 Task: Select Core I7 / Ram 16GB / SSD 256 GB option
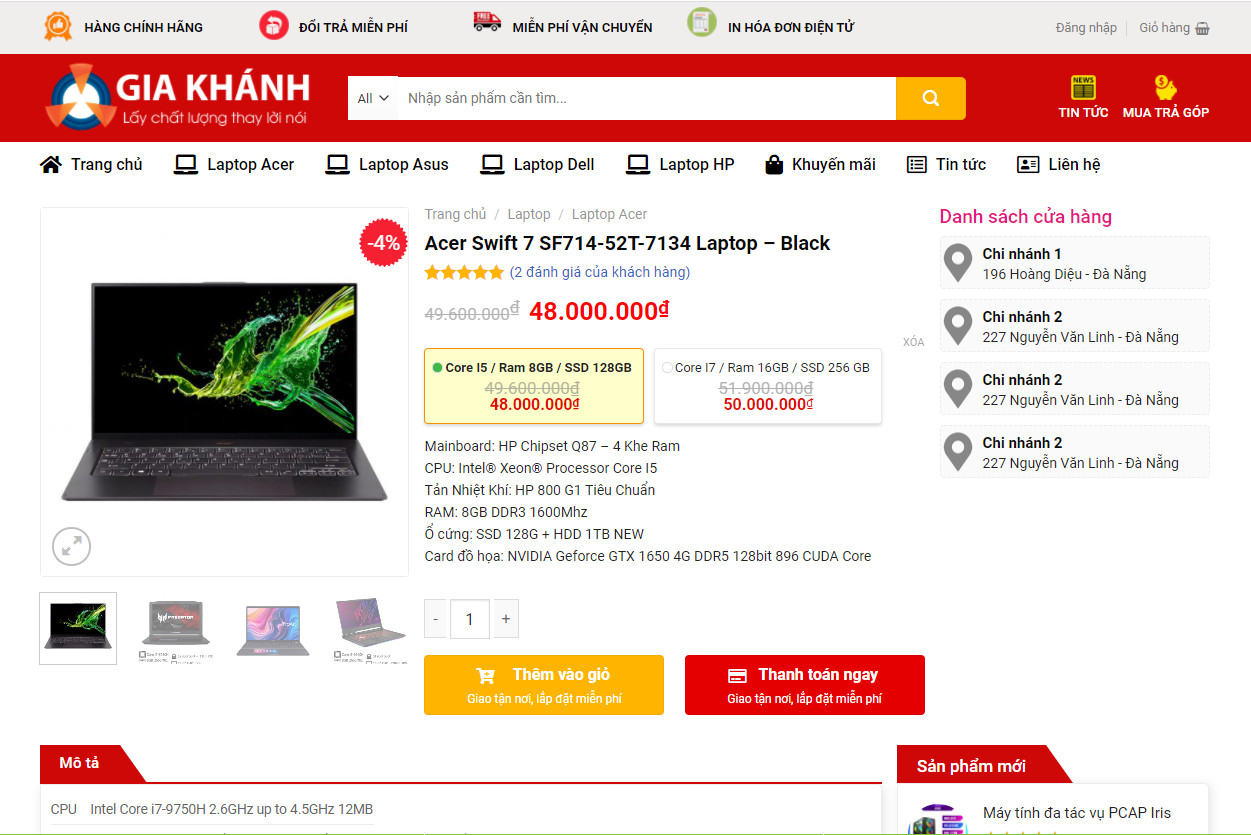[768, 386]
